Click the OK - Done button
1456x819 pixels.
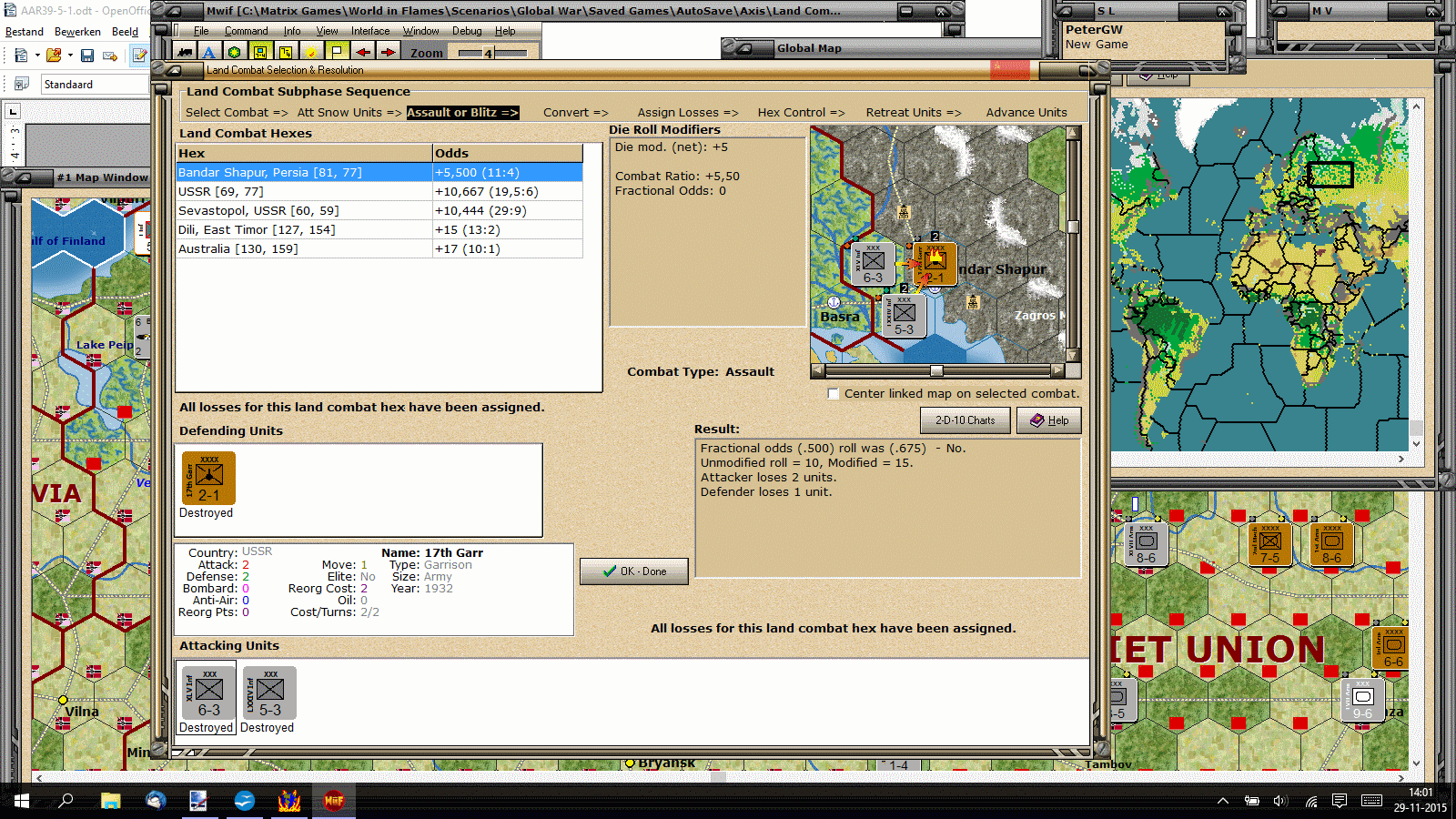[x=634, y=571]
